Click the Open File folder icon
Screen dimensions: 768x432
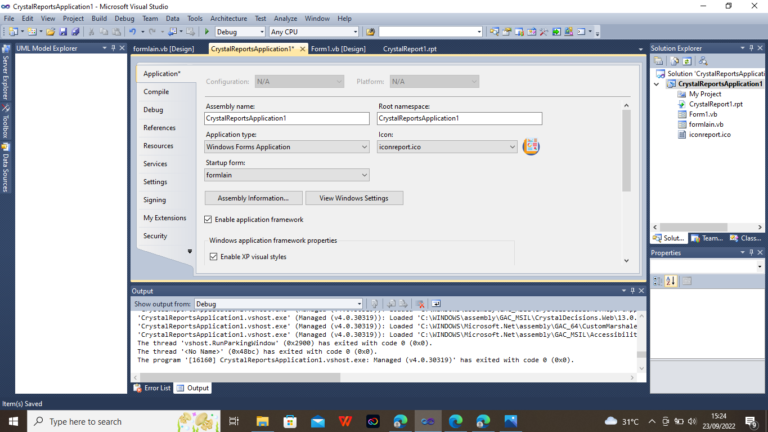[50, 32]
